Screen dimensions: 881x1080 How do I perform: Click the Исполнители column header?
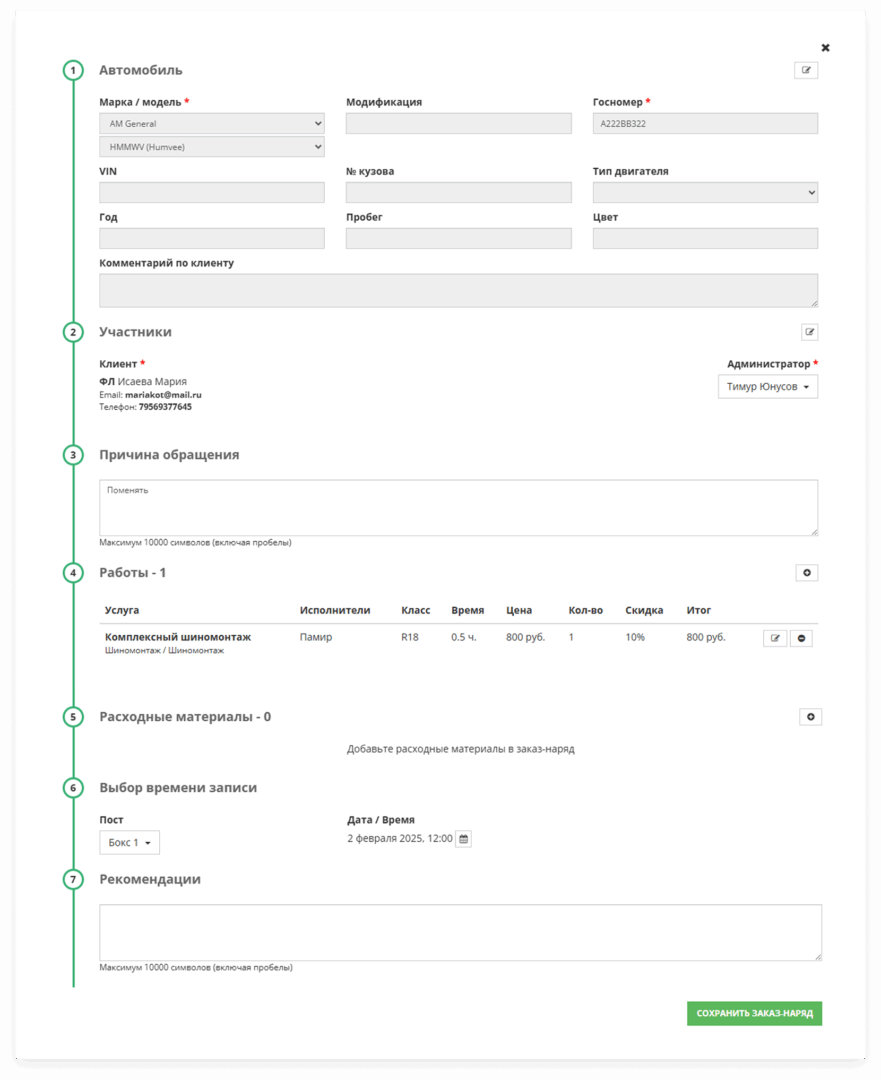pyautogui.click(x=335, y=610)
